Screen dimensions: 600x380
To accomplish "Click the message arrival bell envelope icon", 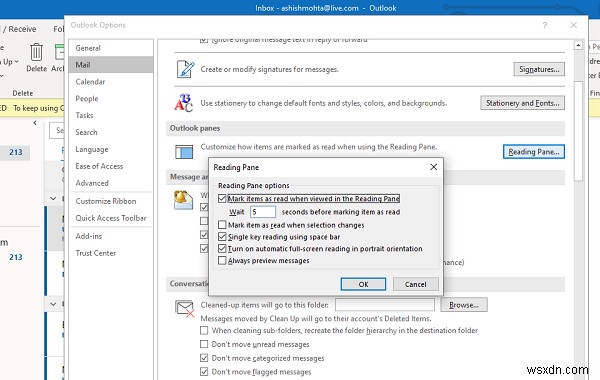I will click(183, 200).
